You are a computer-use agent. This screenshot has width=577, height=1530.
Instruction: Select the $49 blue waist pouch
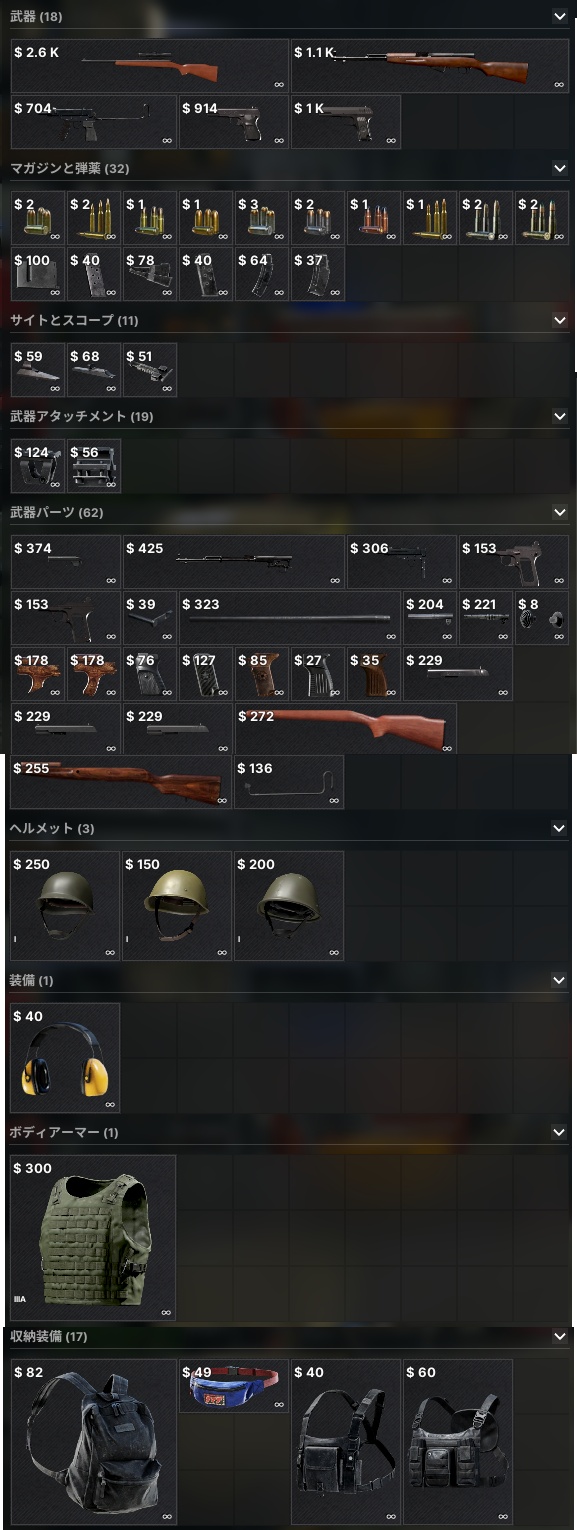234,1386
